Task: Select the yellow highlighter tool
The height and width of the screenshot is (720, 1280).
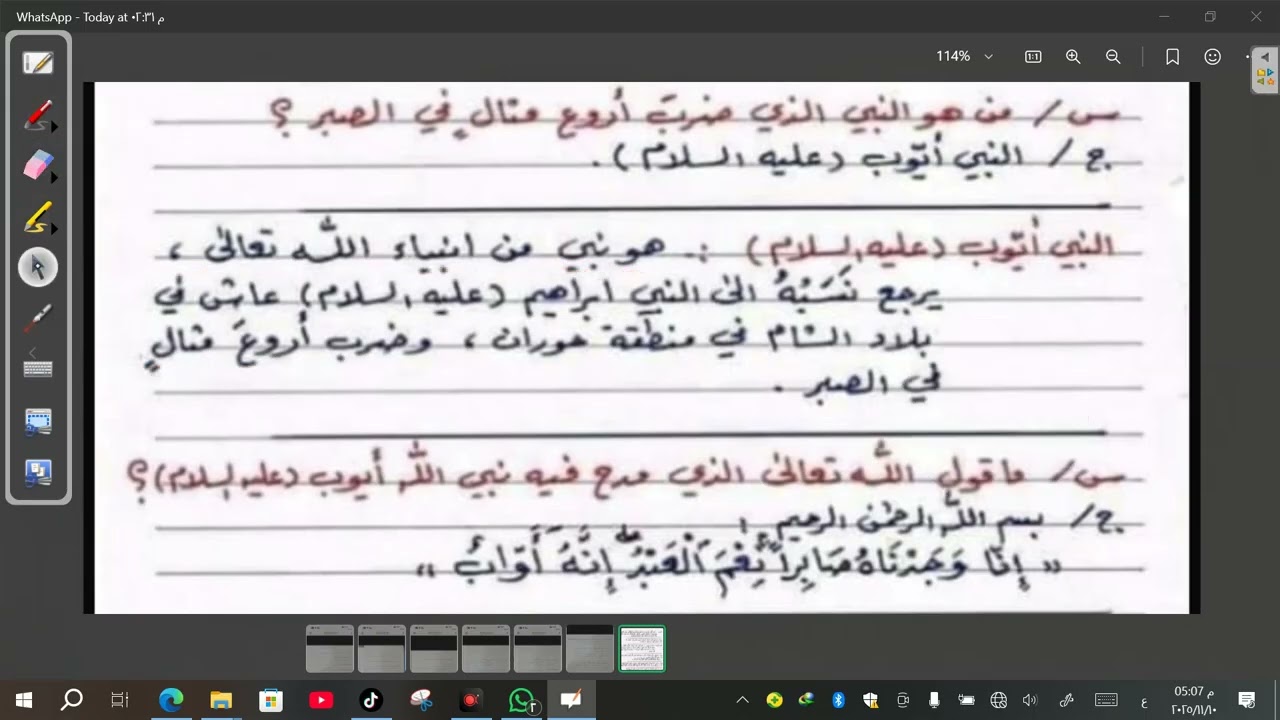Action: (36, 216)
